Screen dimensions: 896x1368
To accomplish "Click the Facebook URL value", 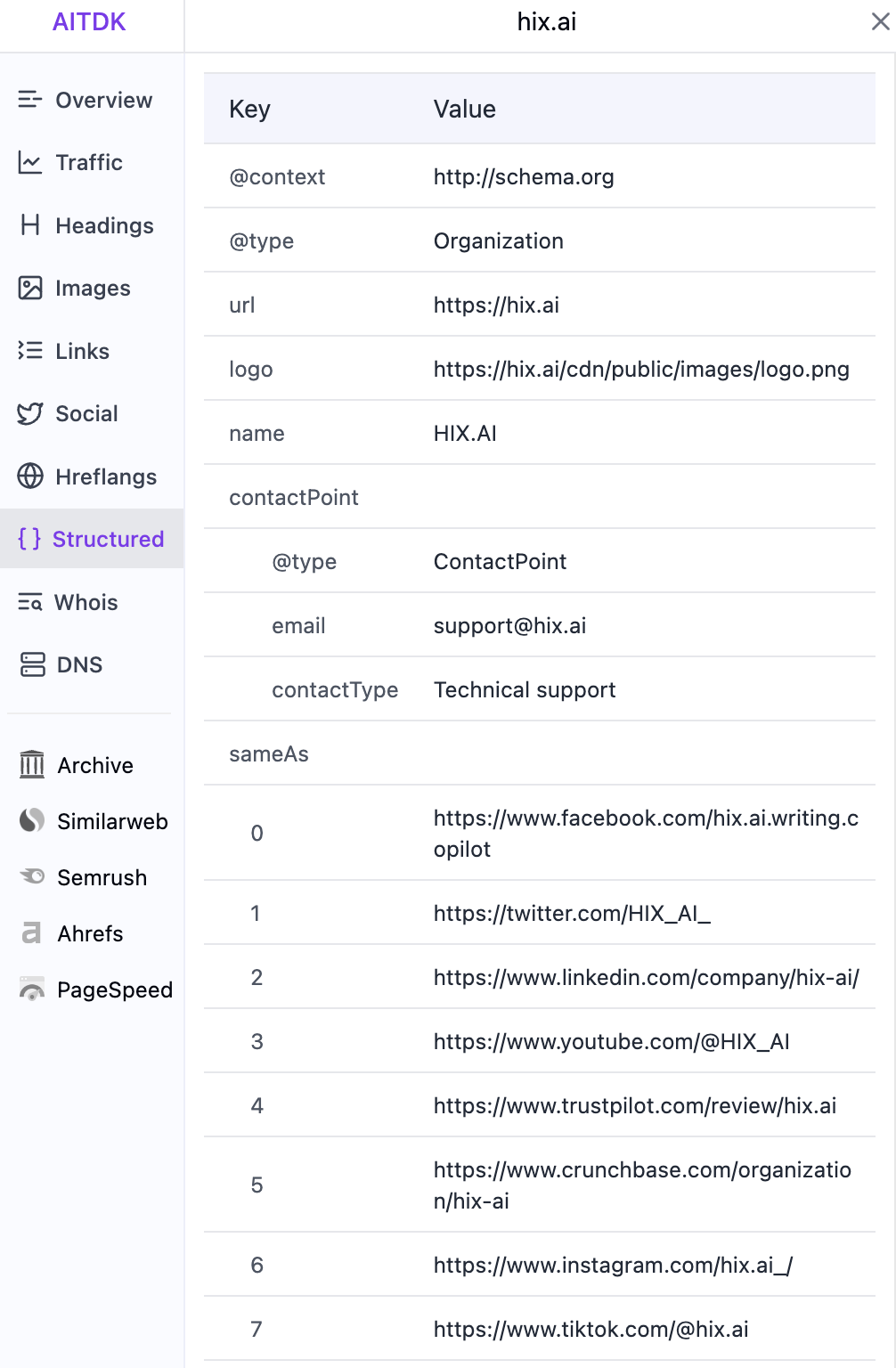I will click(647, 833).
